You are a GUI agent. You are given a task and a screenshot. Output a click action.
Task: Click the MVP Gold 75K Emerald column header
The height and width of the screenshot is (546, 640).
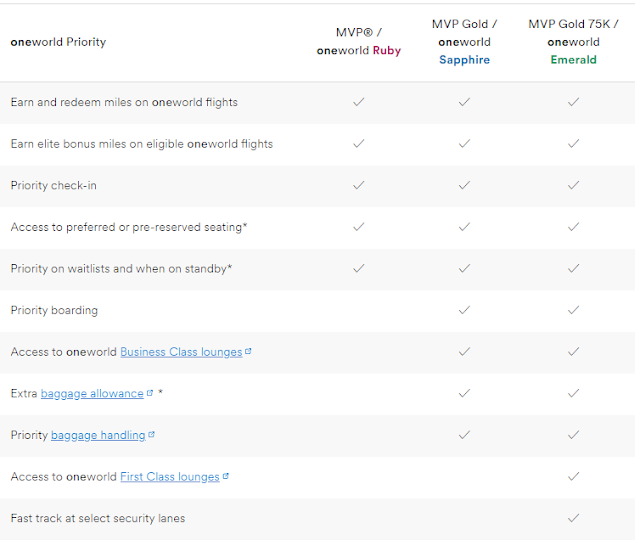573,42
